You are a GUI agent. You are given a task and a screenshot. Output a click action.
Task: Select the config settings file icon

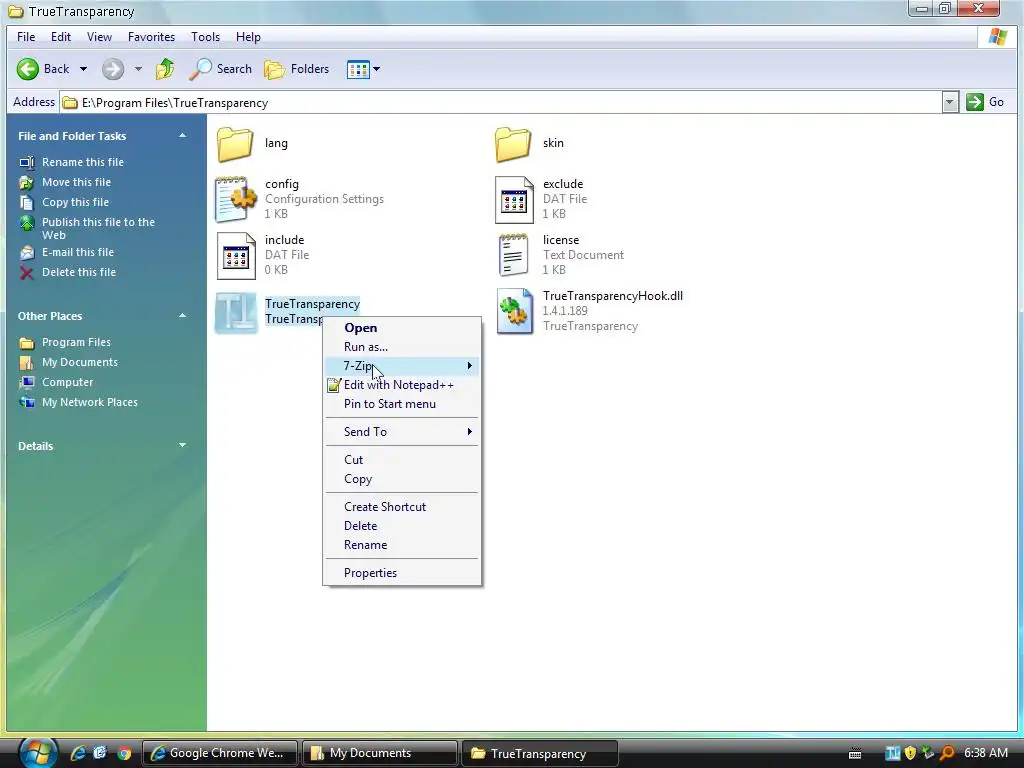[235, 199]
